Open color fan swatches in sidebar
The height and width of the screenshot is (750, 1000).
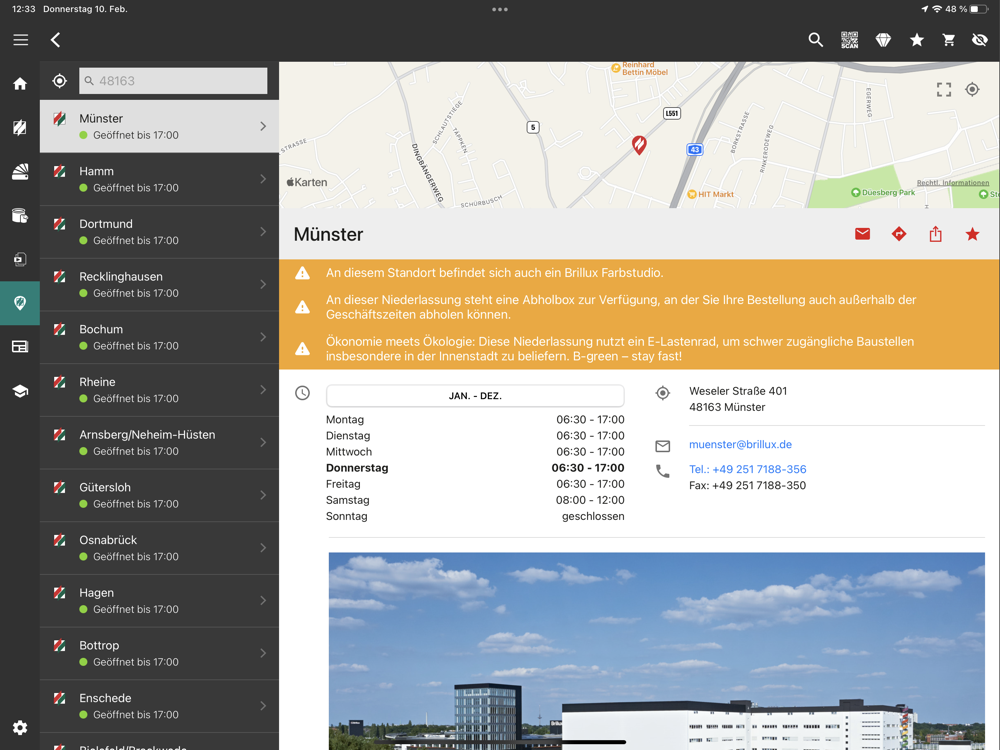pos(20,171)
